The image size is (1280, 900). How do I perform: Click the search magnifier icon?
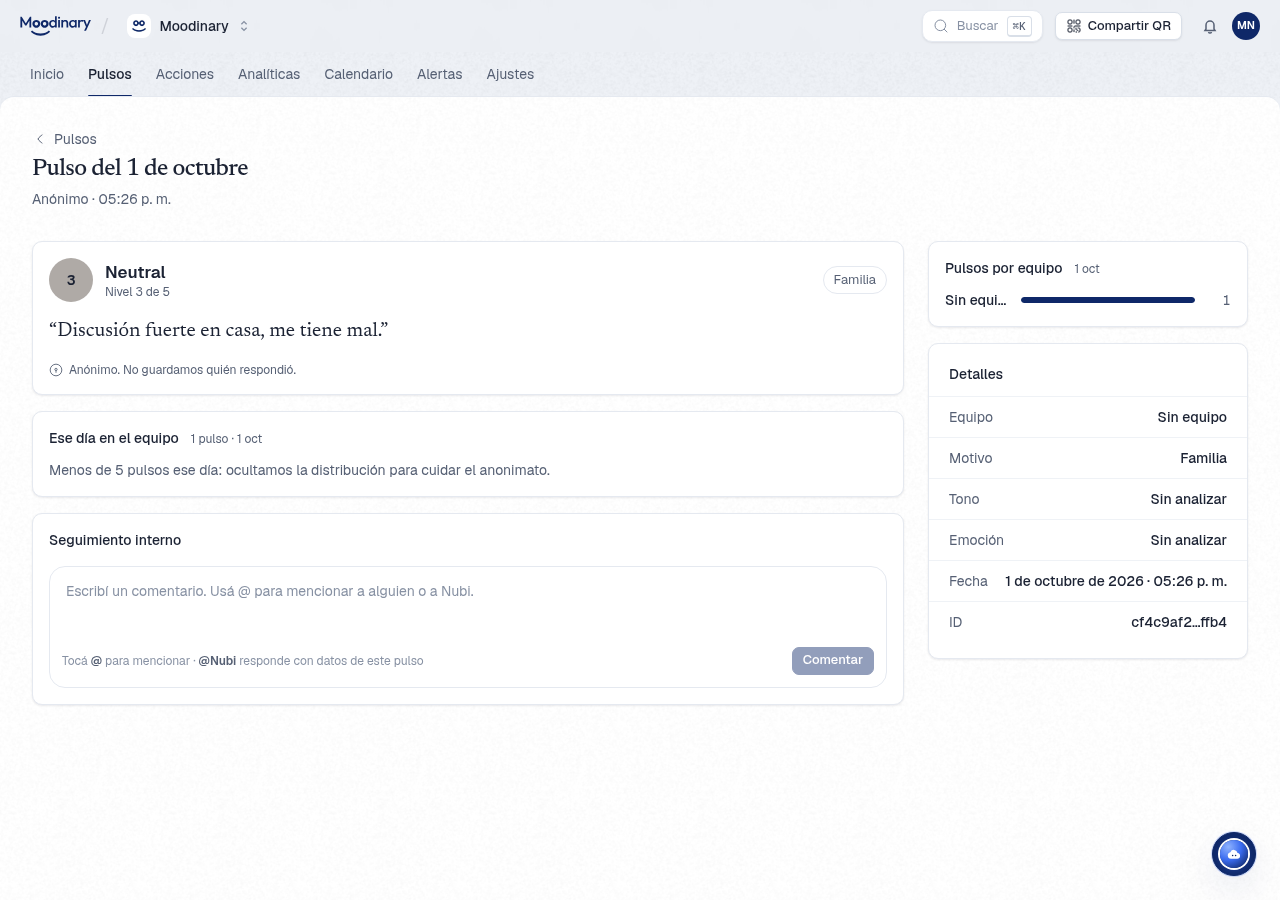point(941,26)
